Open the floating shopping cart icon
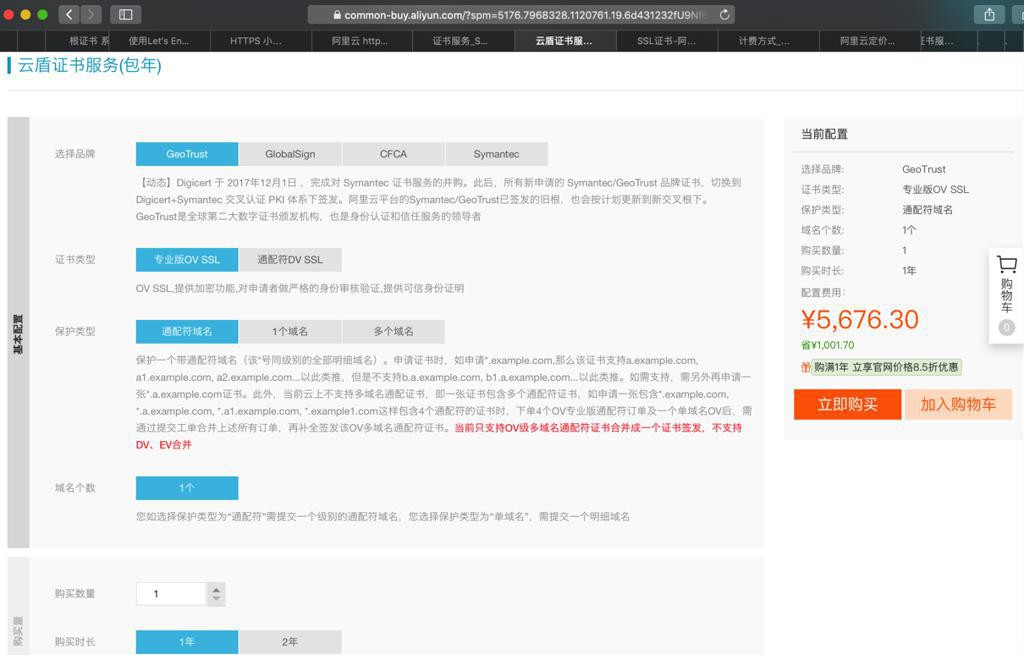The height and width of the screenshot is (655, 1024). click(x=1006, y=264)
